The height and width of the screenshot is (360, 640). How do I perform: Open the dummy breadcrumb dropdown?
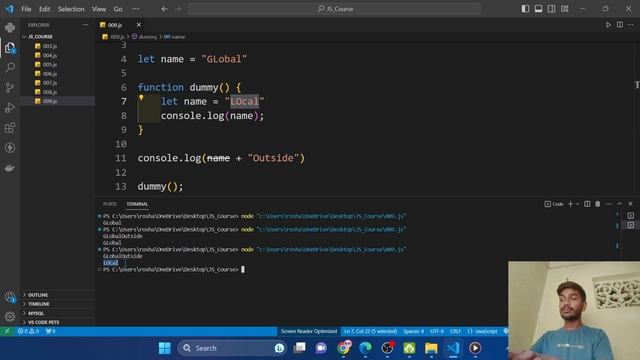pos(144,37)
